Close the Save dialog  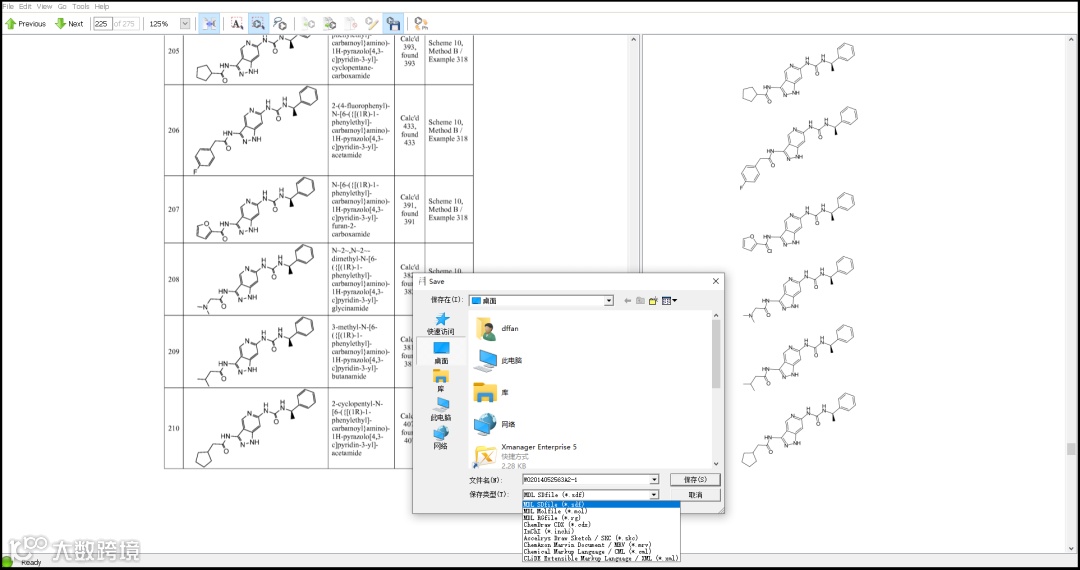(716, 281)
